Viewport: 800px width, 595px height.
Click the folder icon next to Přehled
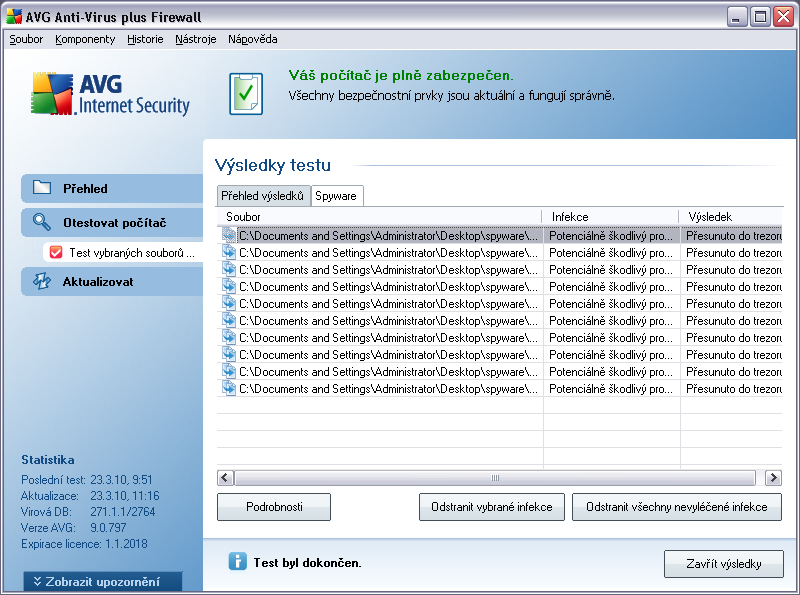(42, 188)
